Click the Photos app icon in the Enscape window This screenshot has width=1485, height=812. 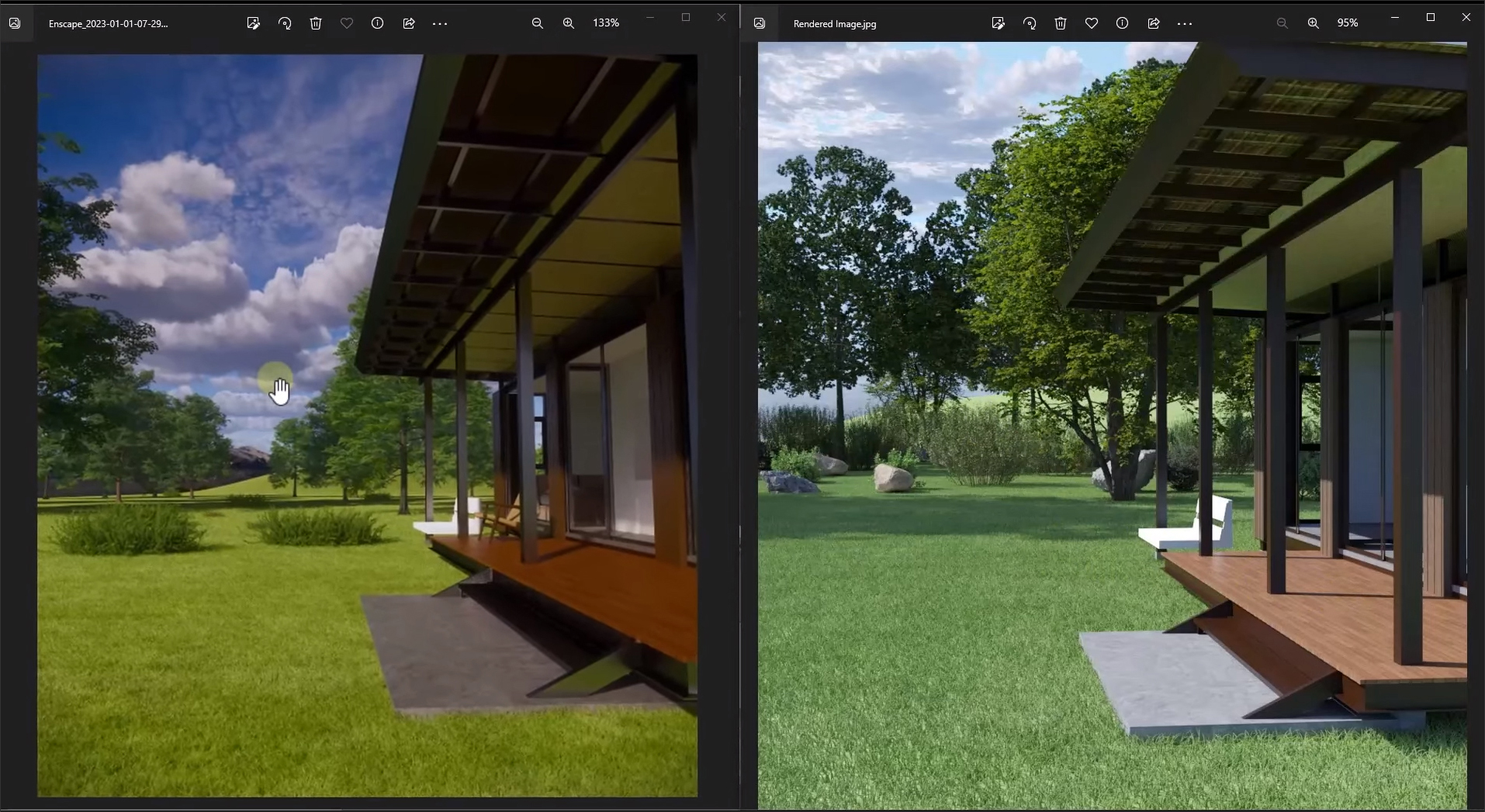click(15, 23)
